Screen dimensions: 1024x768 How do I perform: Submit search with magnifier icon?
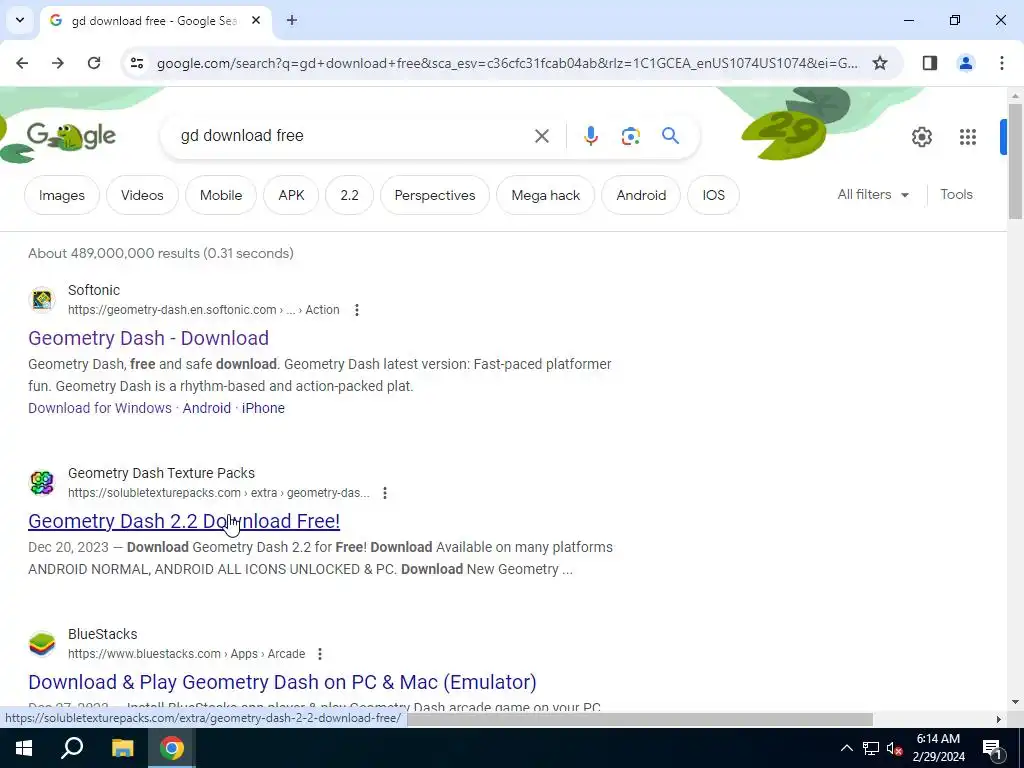(670, 136)
